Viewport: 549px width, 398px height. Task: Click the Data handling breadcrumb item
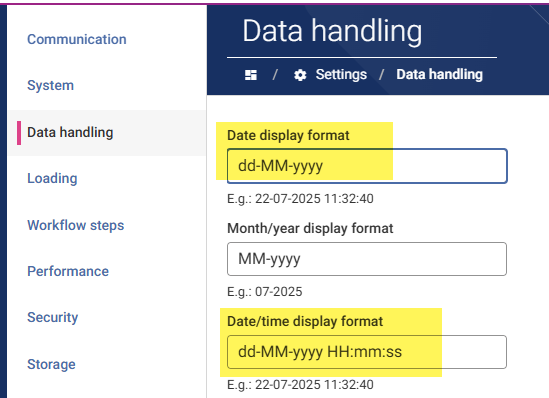point(439,74)
